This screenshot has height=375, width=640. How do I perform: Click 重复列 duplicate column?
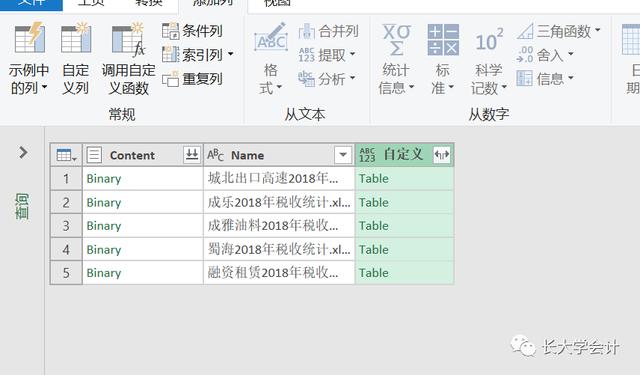click(192, 78)
